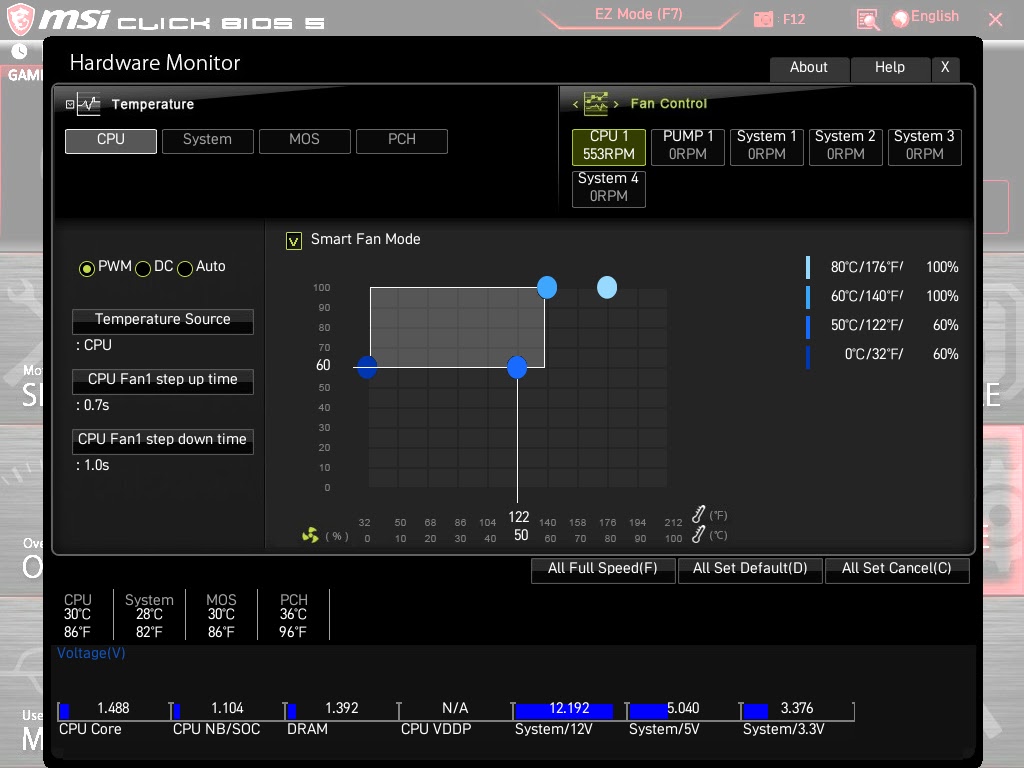
Task: Click the fan curve point at 60°C
Action: point(547,287)
